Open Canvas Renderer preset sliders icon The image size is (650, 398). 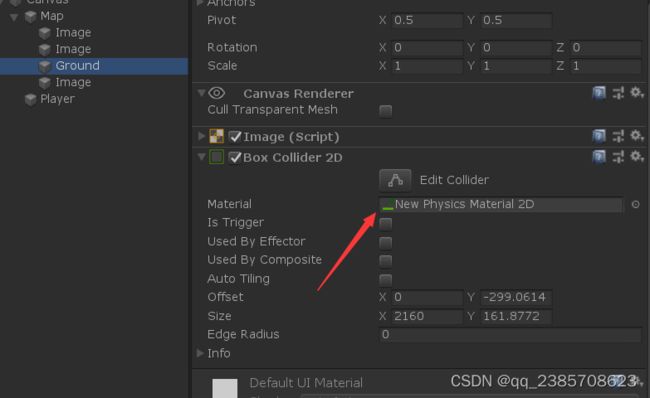point(618,93)
